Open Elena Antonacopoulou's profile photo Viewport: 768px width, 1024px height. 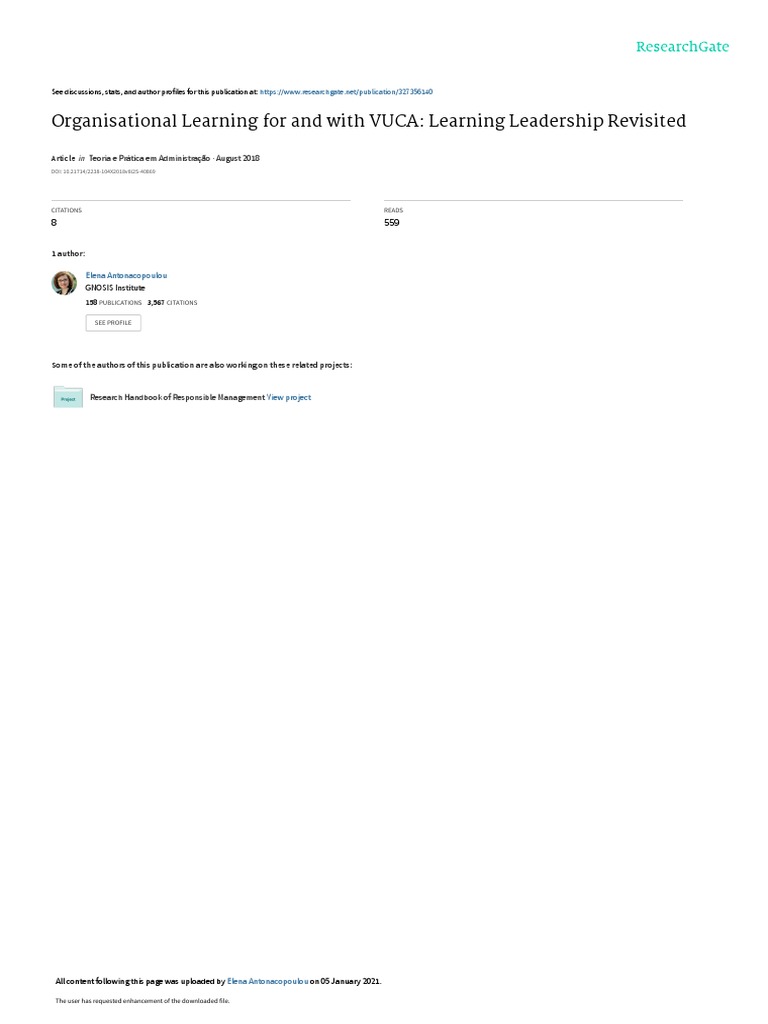(64, 283)
